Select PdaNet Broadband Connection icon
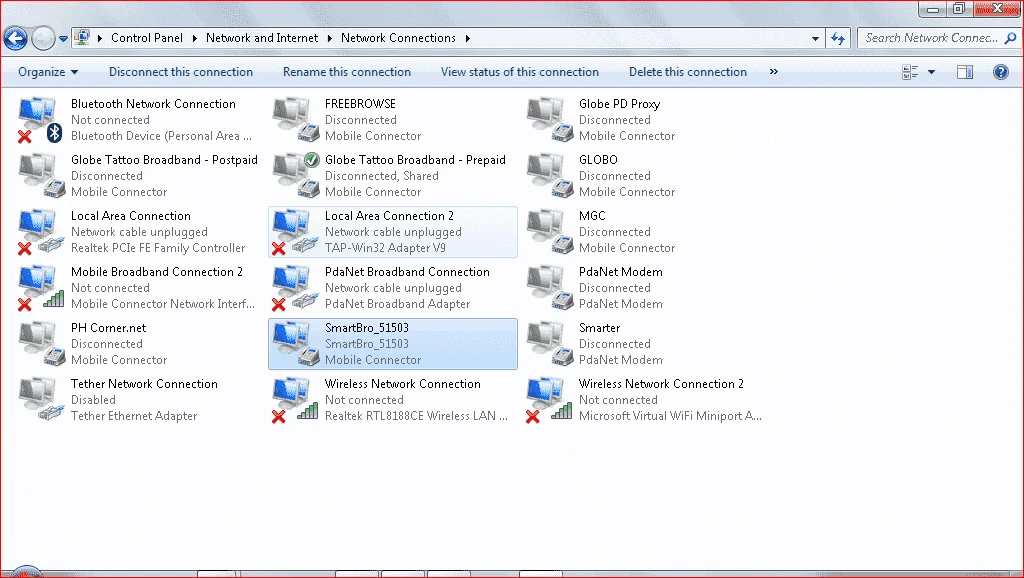 click(x=295, y=288)
